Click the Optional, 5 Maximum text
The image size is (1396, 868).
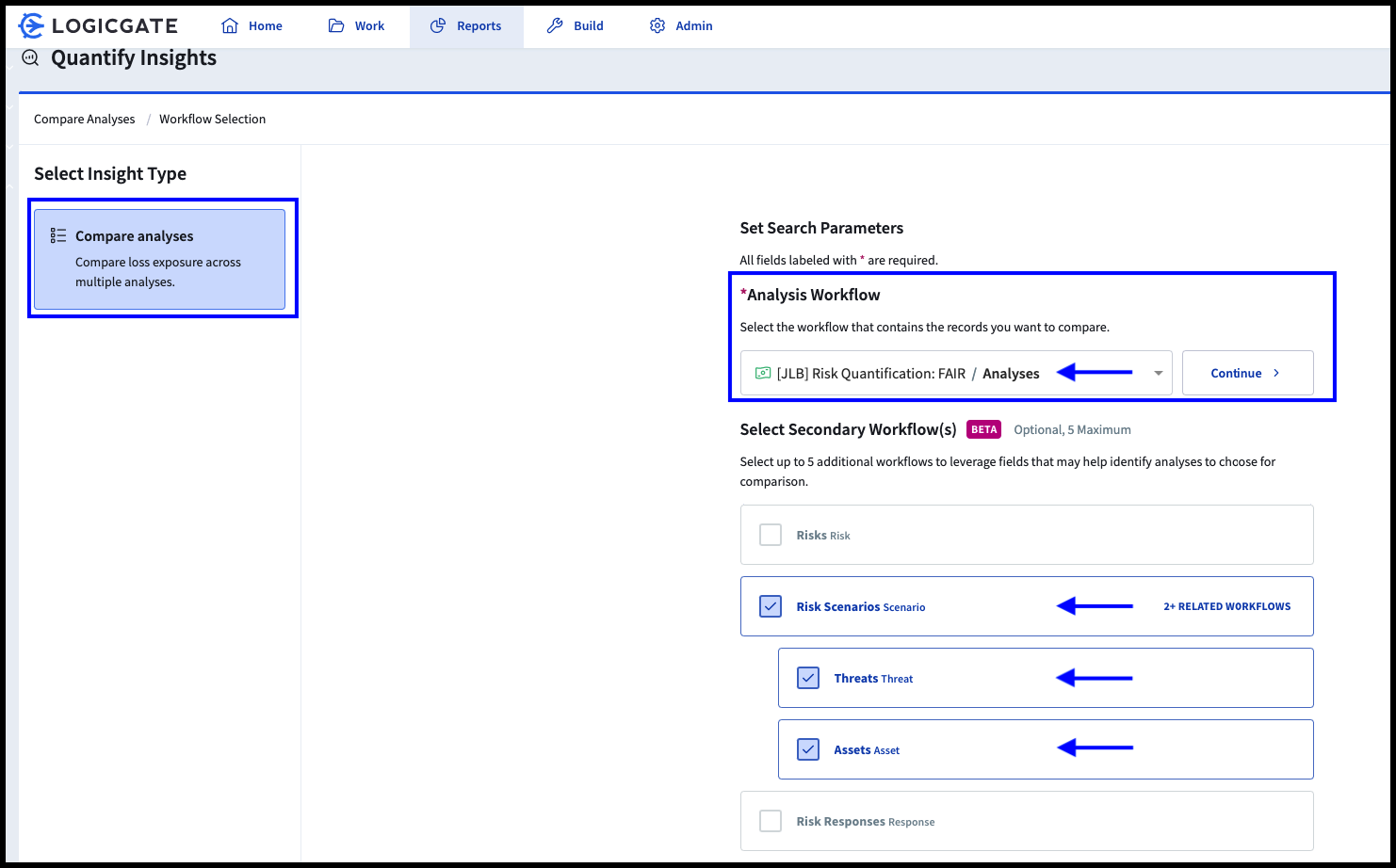point(1072,429)
